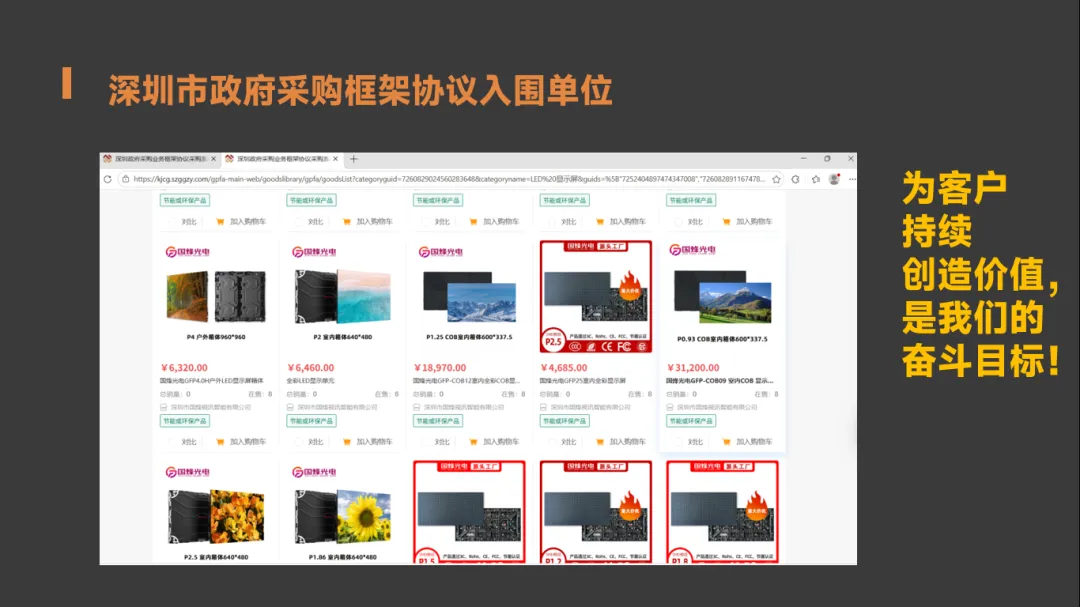
Task: Switch to the first browser tab
Action: pos(160,158)
